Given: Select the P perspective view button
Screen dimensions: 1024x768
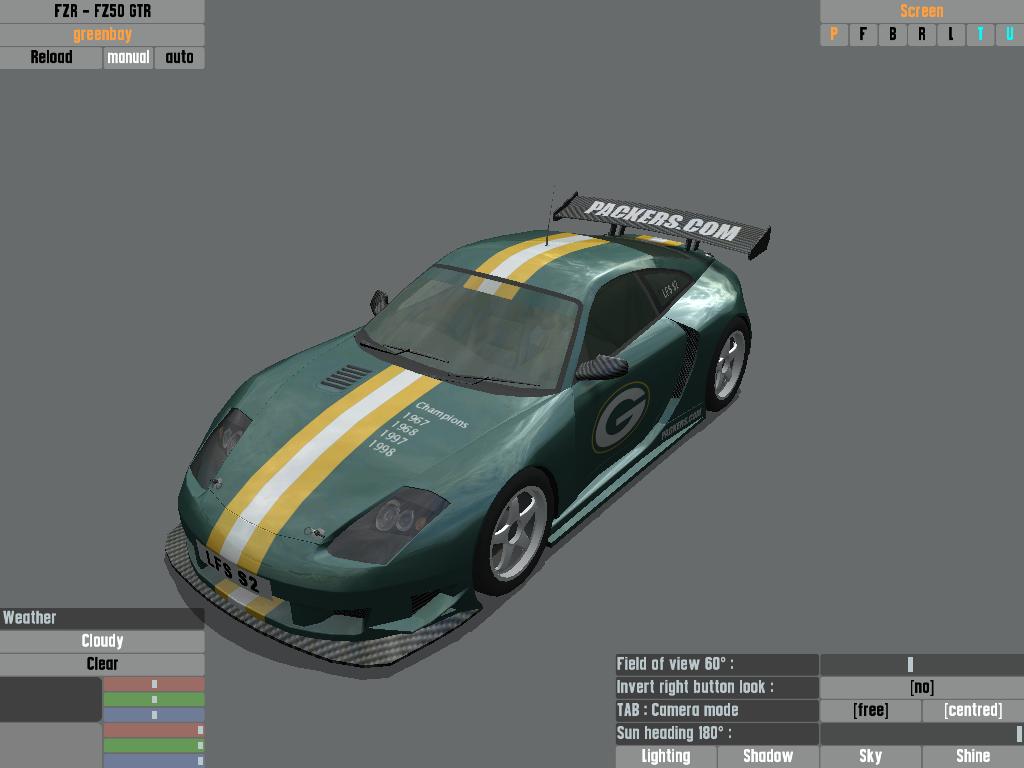Looking at the screenshot, I should [834, 35].
